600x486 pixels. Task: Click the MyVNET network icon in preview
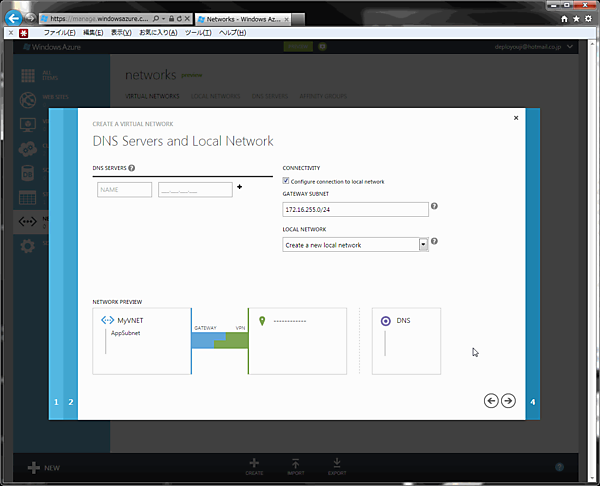(108, 320)
